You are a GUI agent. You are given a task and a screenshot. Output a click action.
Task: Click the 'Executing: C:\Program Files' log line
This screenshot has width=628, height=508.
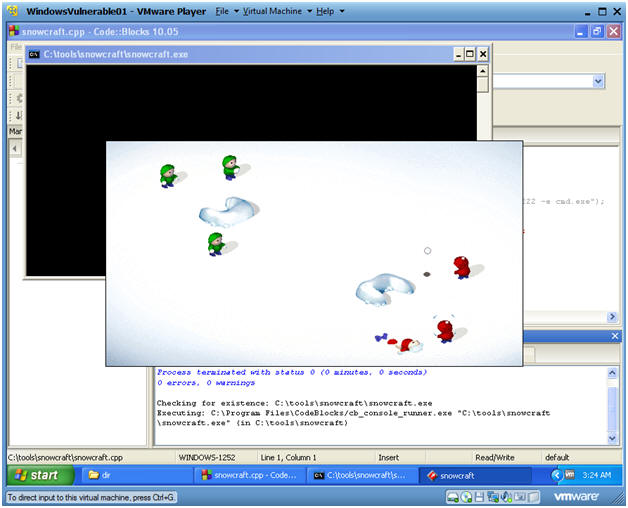pyautogui.click(x=353, y=413)
